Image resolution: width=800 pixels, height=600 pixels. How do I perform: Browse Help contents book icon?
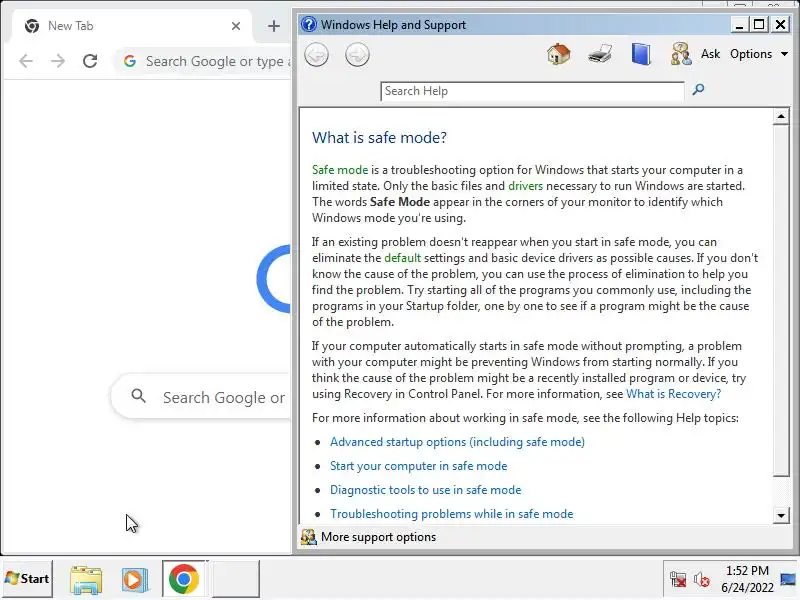(x=641, y=54)
